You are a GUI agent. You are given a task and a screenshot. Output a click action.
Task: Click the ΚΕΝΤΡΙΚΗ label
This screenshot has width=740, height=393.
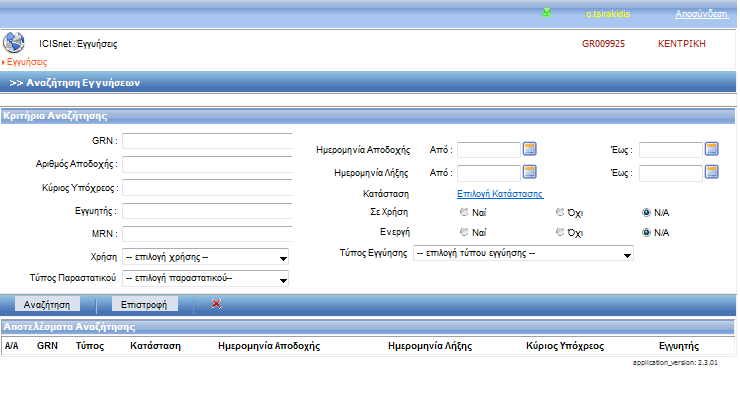coord(681,43)
